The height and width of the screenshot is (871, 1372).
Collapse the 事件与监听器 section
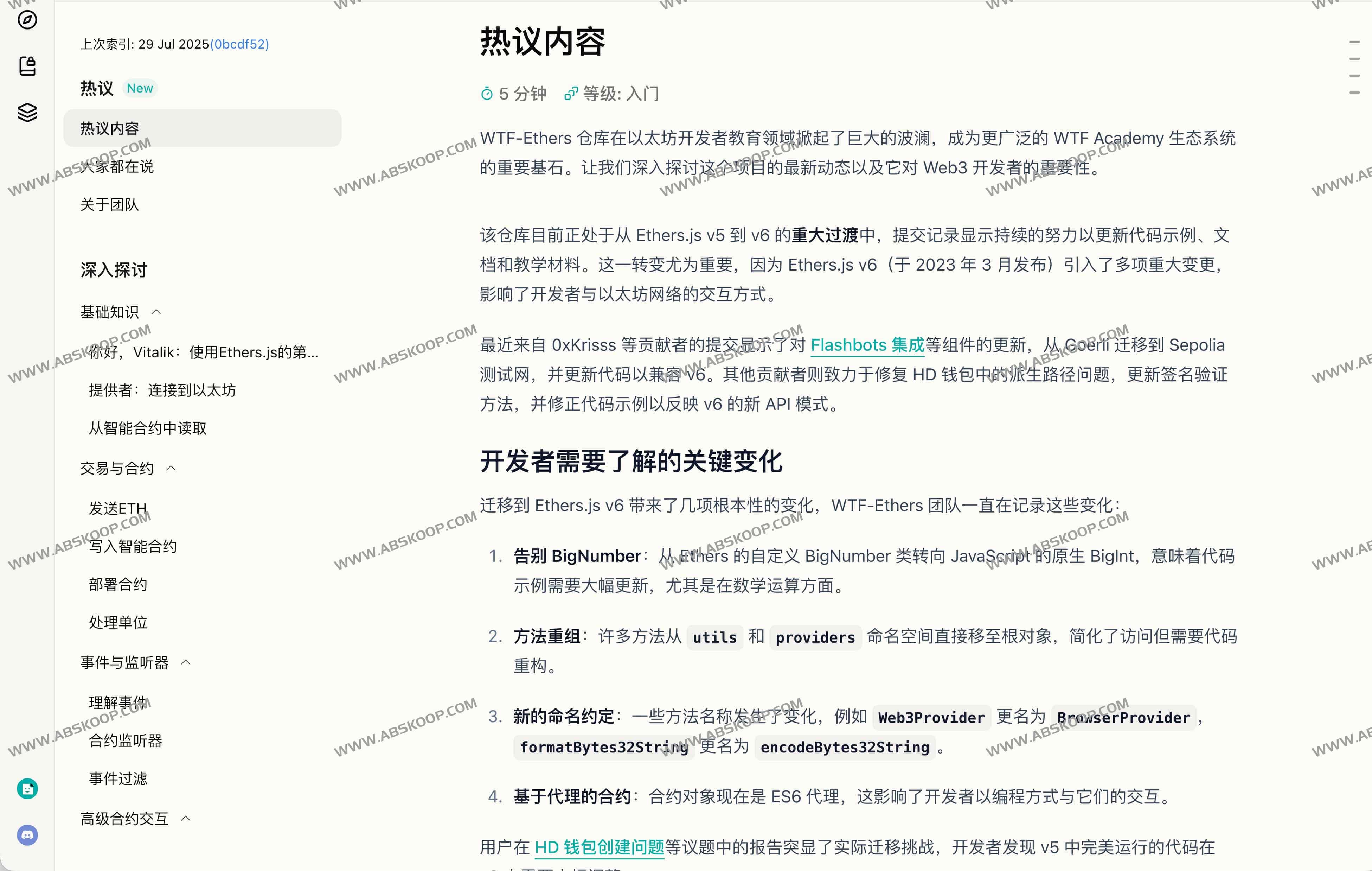(x=186, y=662)
